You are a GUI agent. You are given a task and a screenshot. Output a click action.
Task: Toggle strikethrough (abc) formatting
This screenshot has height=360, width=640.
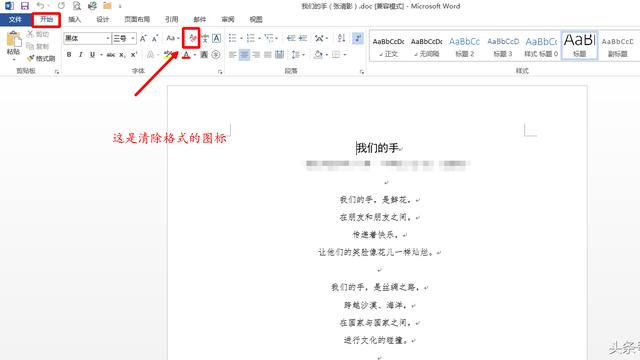(111, 55)
